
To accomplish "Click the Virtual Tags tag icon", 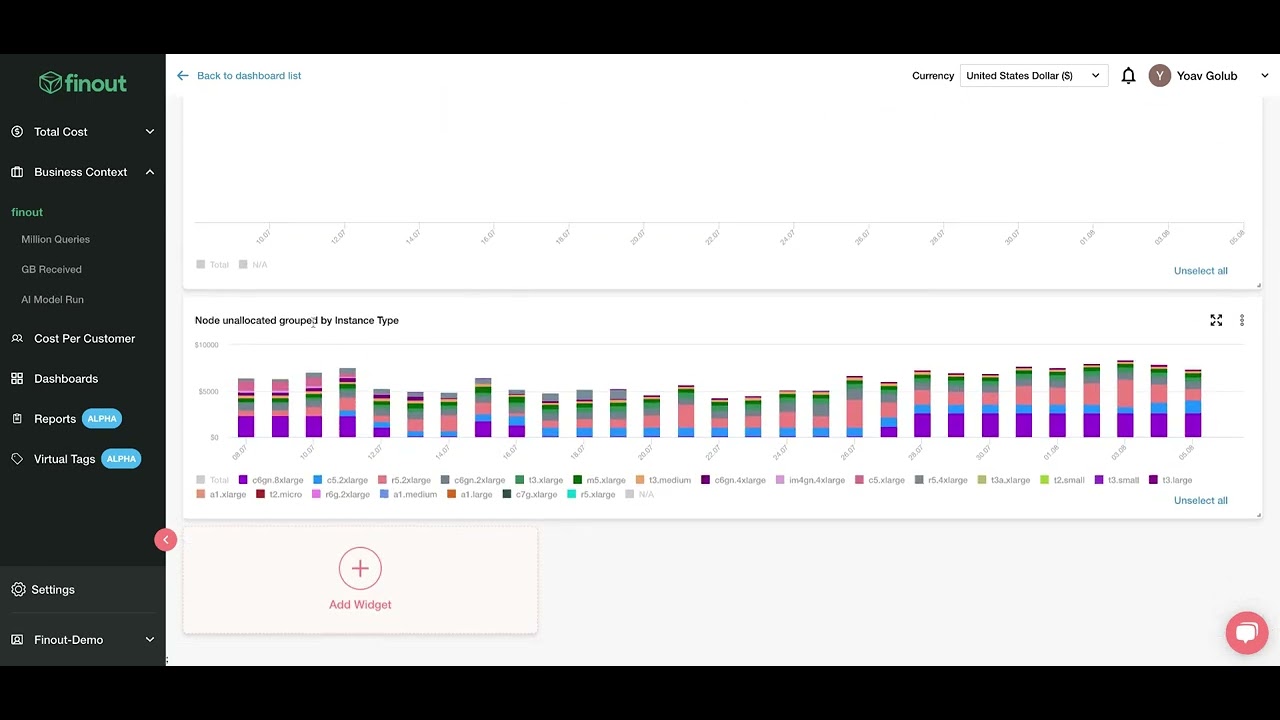I will 17,459.
